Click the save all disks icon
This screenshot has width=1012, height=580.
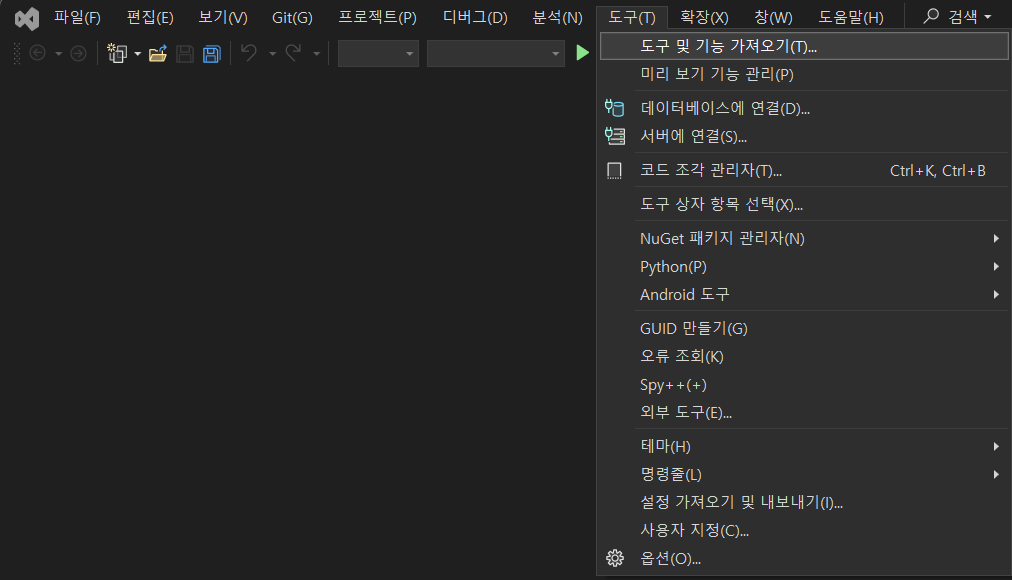point(212,54)
